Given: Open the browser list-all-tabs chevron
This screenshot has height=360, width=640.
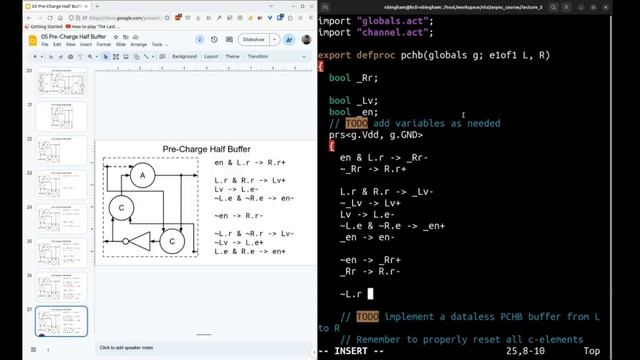Looking at the screenshot, I should click(x=271, y=7).
